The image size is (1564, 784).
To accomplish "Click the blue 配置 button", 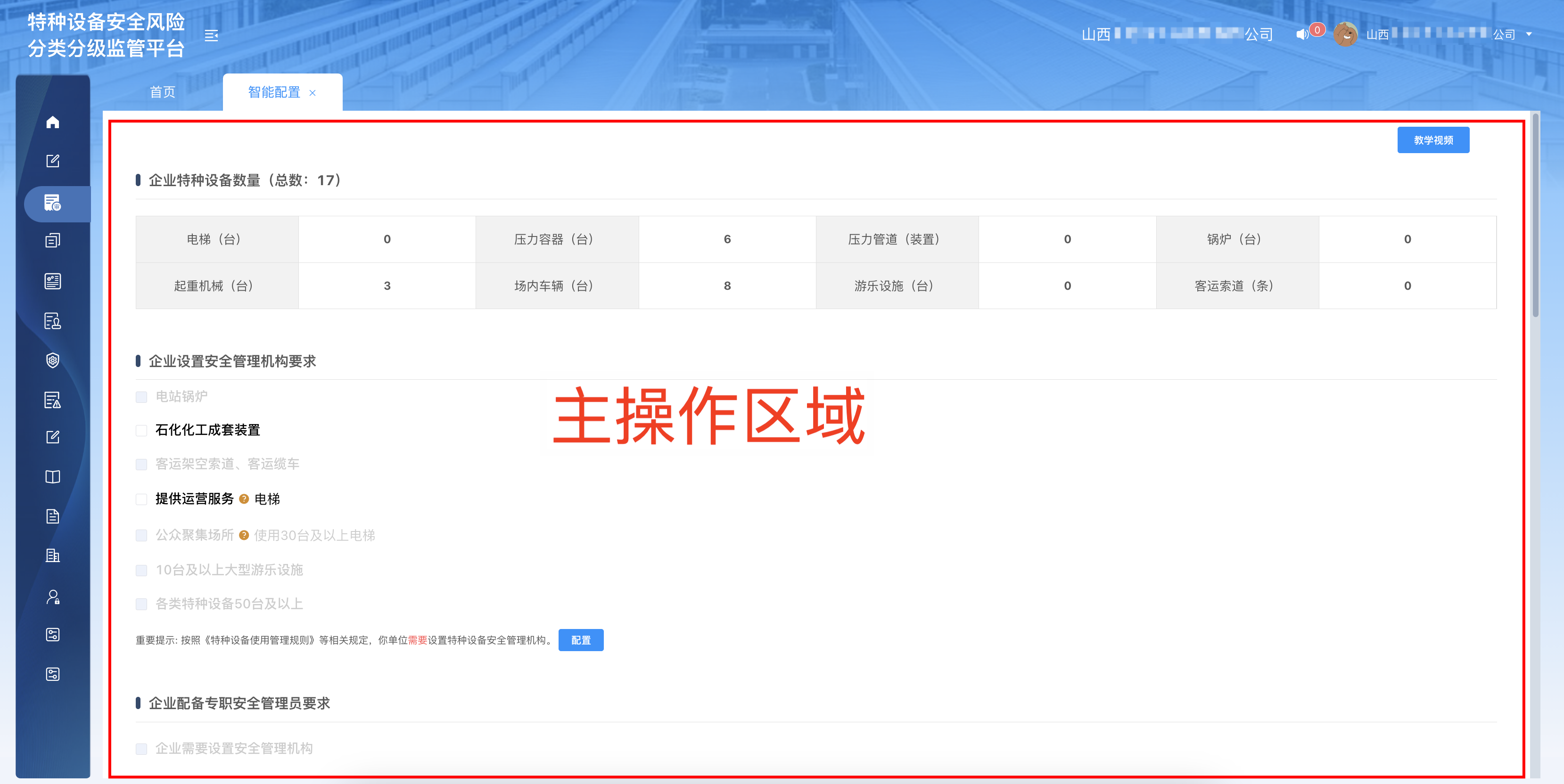I will coord(580,640).
